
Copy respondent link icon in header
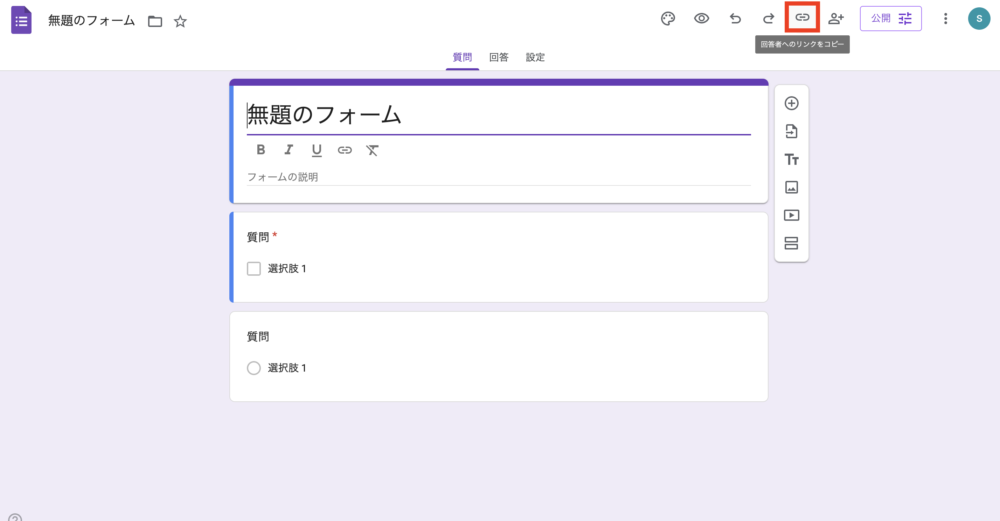click(x=802, y=18)
